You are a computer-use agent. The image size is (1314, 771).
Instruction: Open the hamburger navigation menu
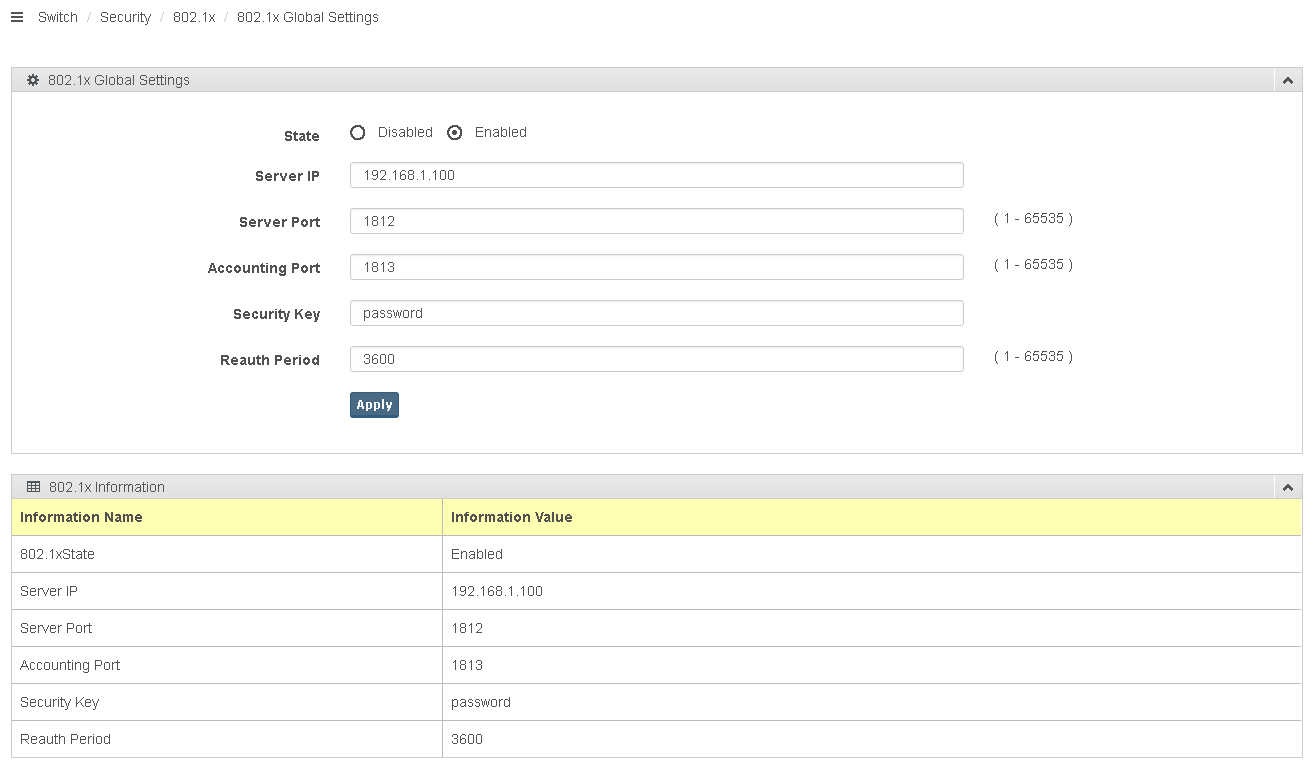(x=16, y=17)
